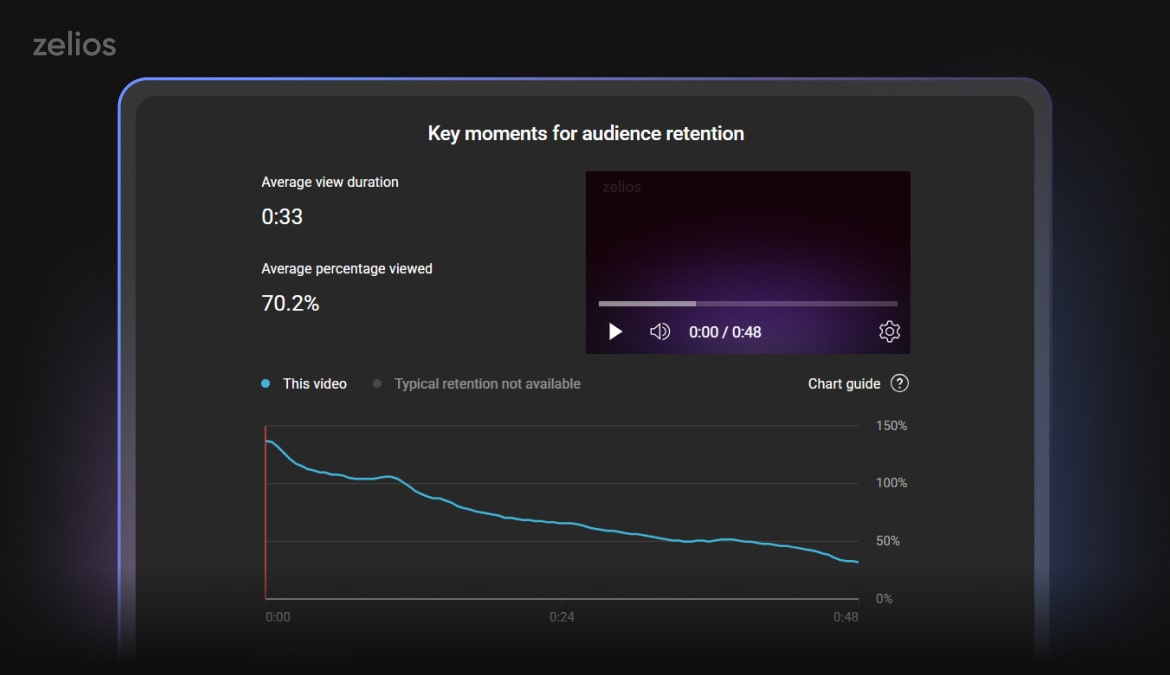The image size is (1170, 675).
Task: Click the video progress bar to seek
Action: coord(747,303)
